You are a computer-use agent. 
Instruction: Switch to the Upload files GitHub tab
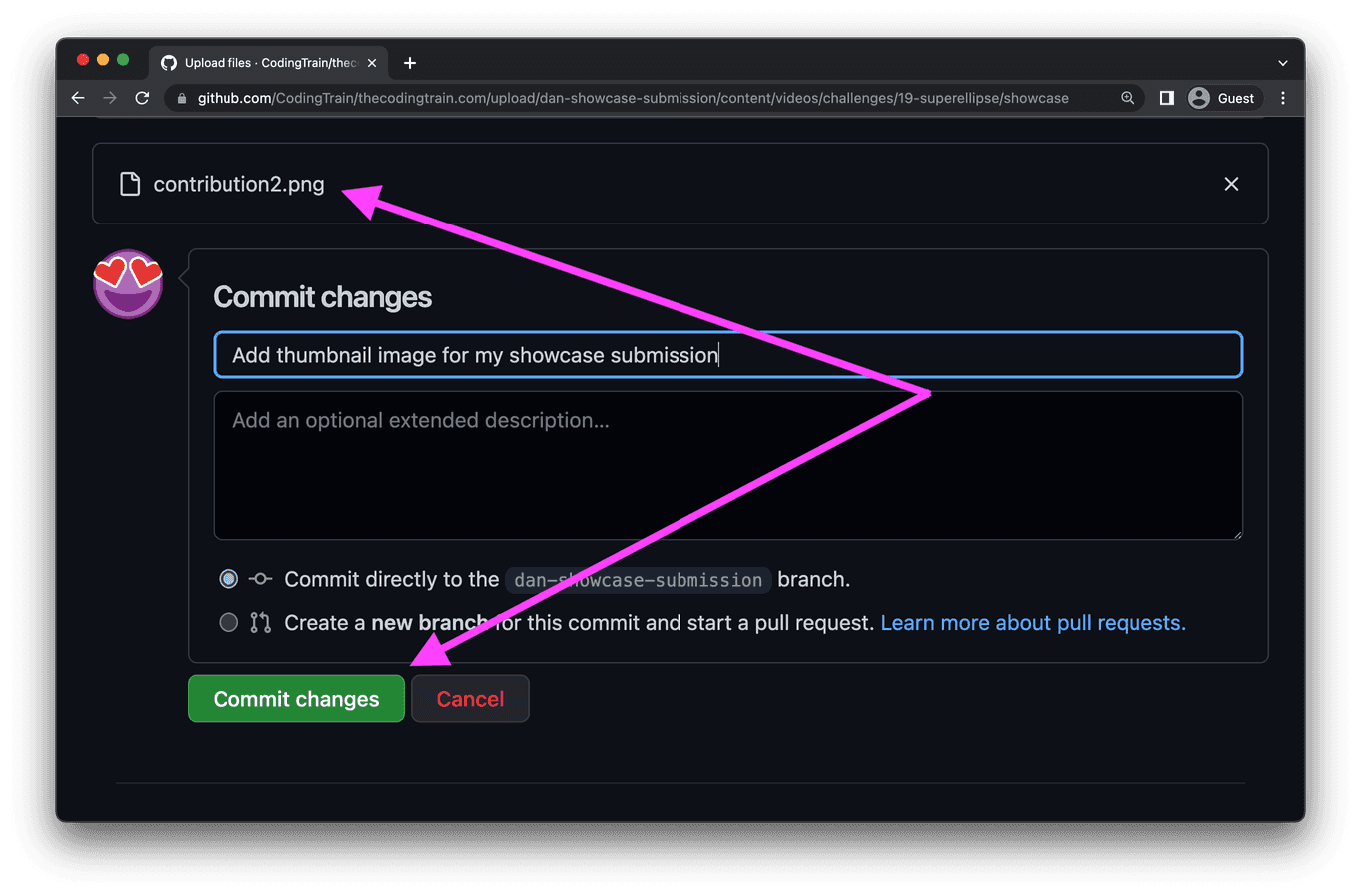[x=261, y=63]
